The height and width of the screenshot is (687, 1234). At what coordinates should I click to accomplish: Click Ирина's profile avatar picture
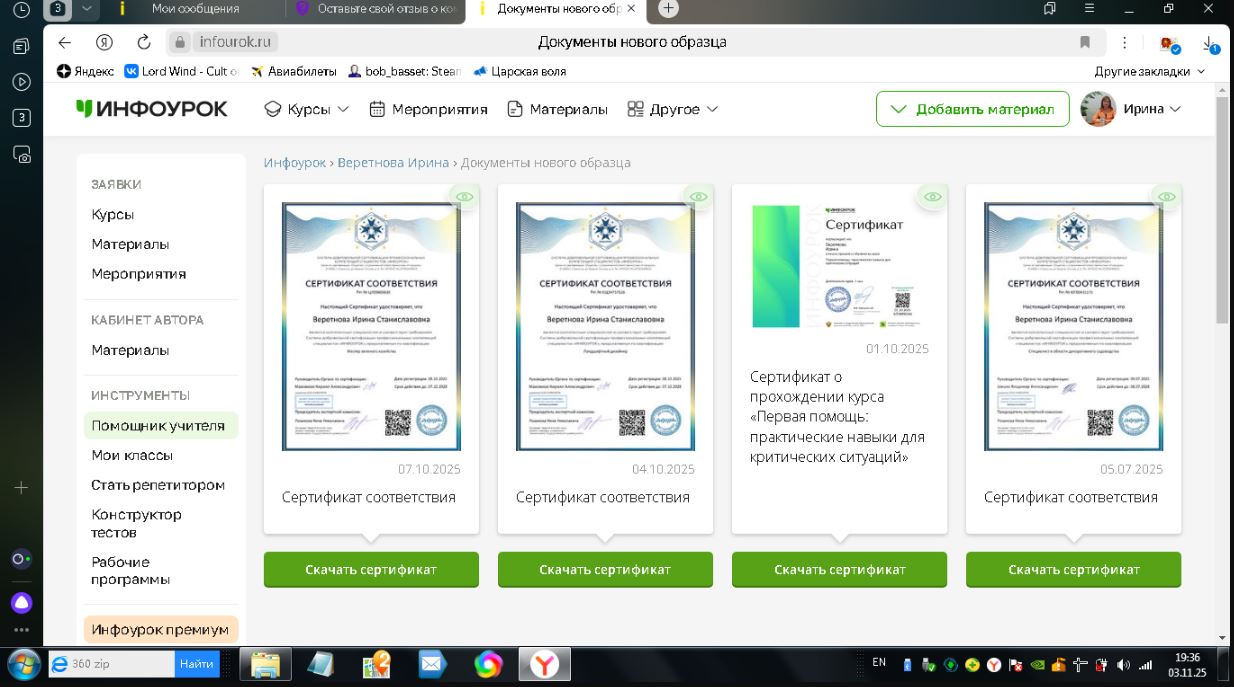click(x=1098, y=109)
